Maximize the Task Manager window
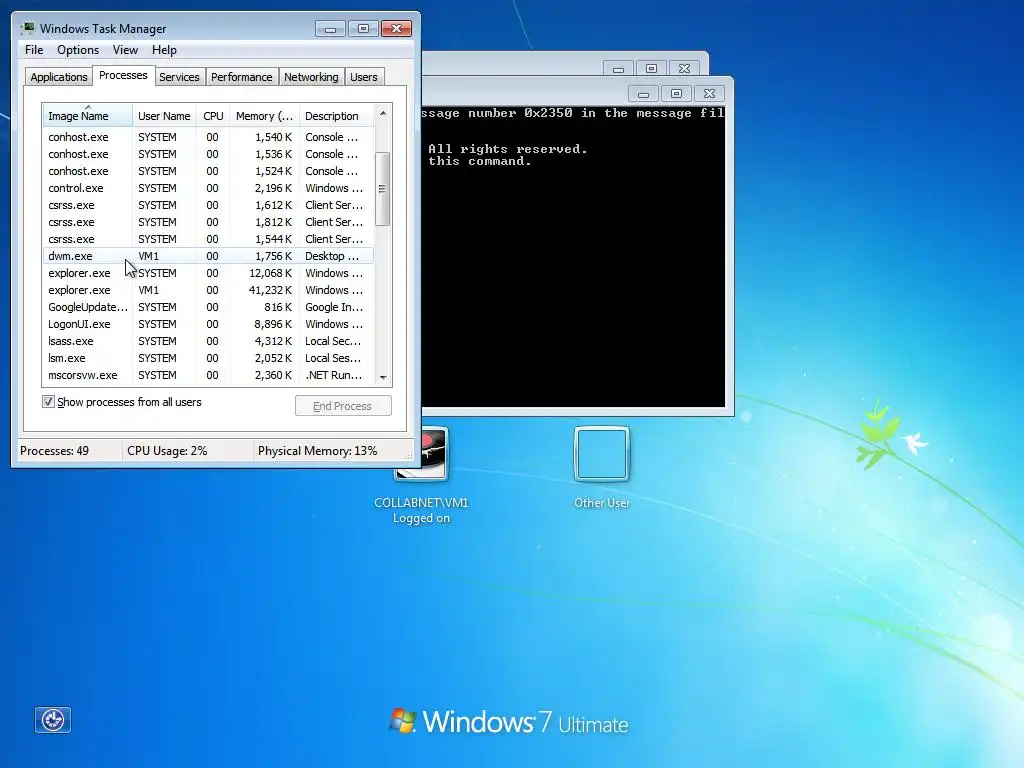 [x=363, y=29]
